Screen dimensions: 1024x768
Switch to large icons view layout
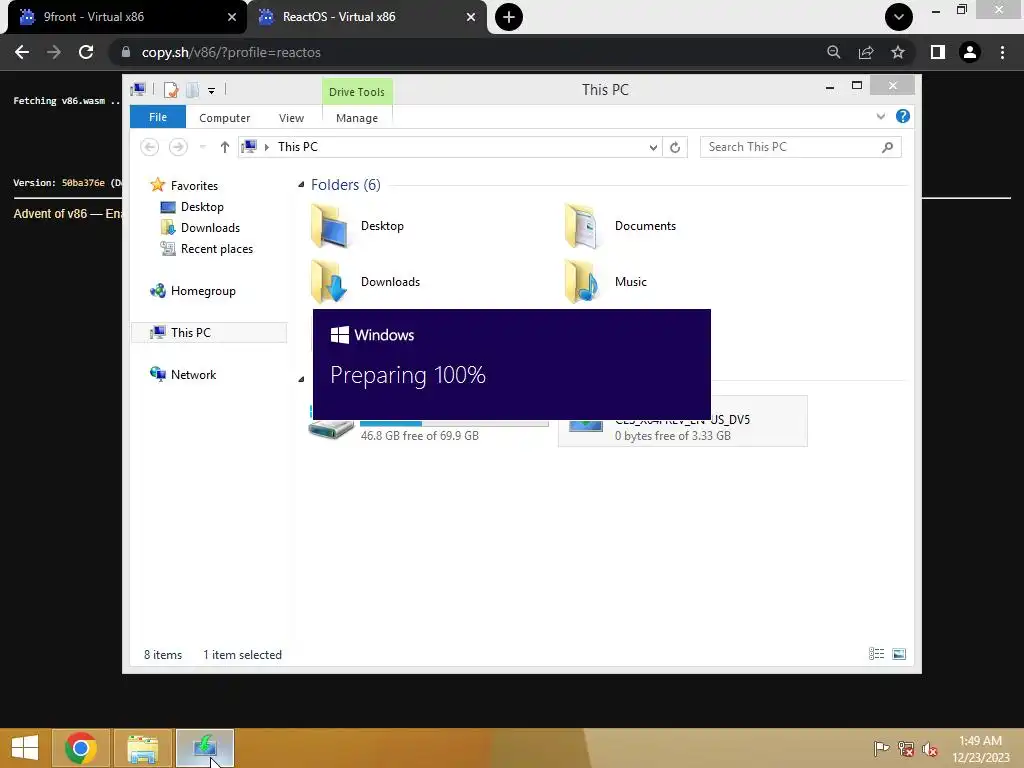(899, 654)
